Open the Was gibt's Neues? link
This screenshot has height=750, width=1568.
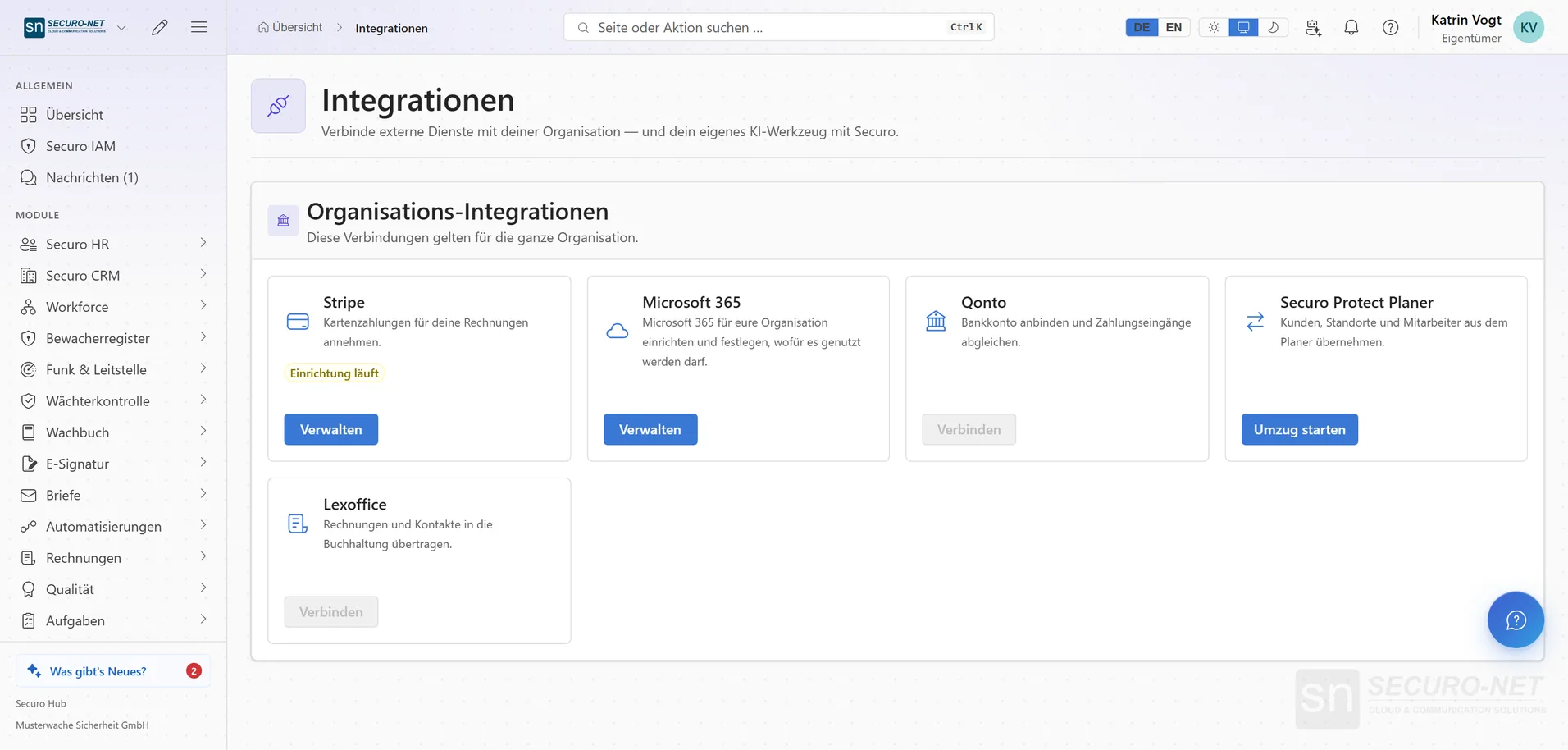pyautogui.click(x=113, y=670)
